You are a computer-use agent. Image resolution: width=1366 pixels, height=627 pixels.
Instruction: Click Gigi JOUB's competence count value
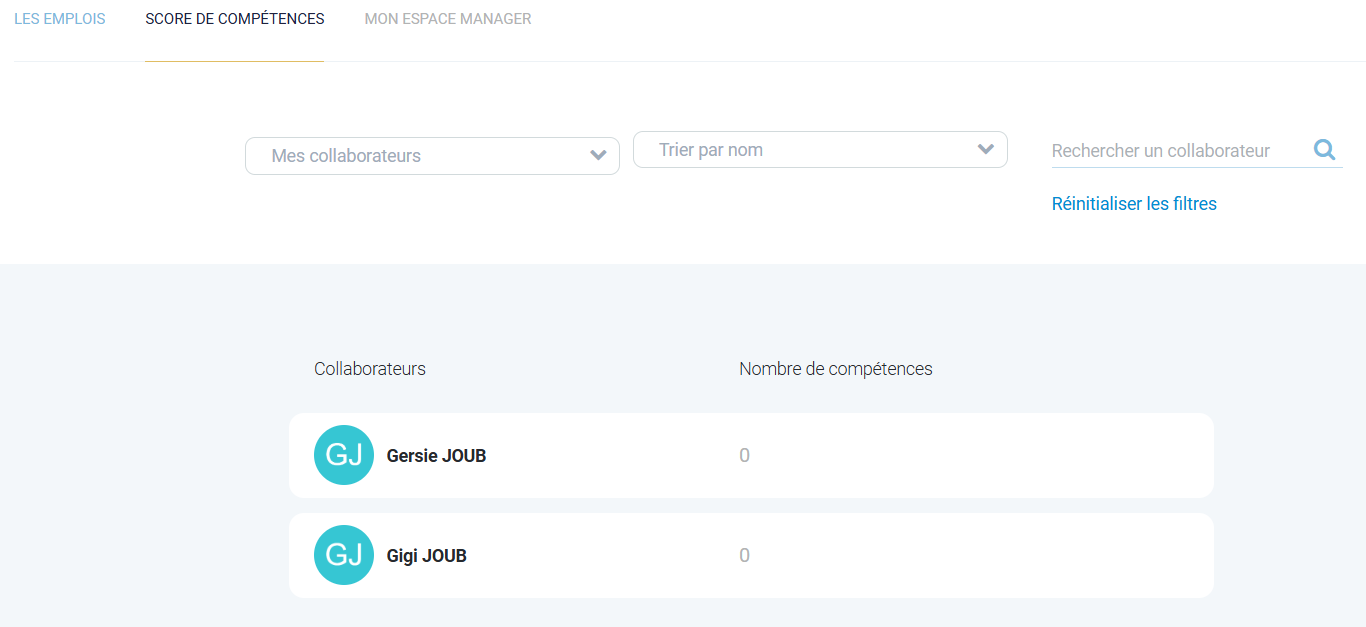tap(744, 556)
